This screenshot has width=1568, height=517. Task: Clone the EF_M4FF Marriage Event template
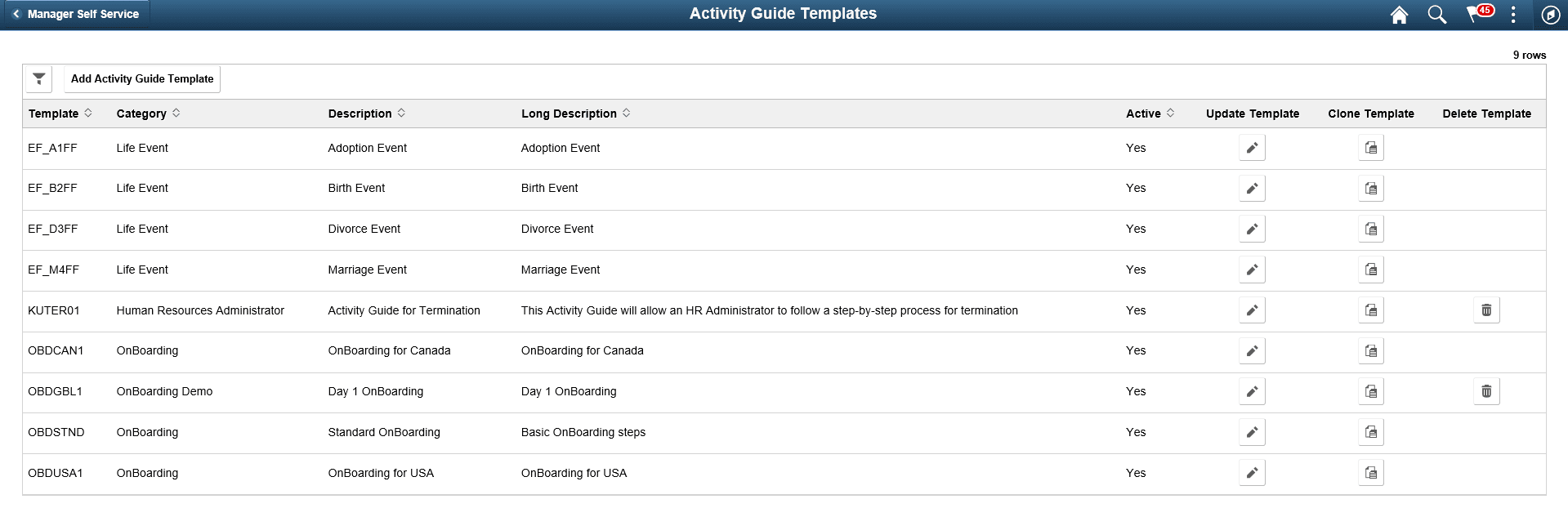[1370, 270]
